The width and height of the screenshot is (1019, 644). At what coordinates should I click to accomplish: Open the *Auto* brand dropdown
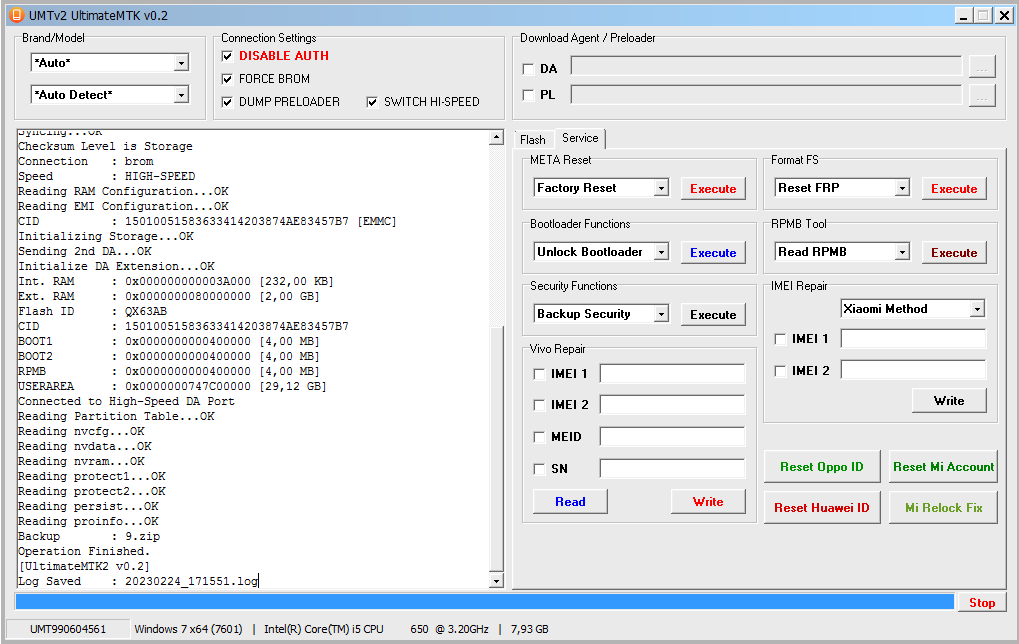[181, 62]
